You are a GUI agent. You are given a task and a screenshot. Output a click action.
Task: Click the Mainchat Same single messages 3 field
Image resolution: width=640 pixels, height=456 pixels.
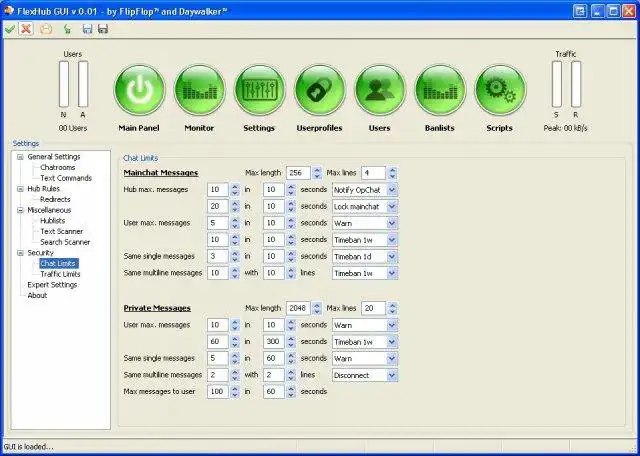click(218, 256)
